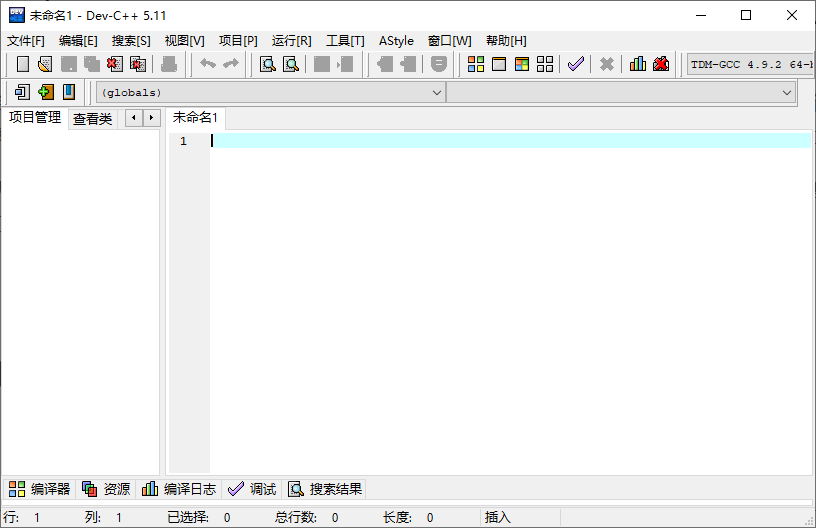Expand the empty member function dropdown
816x528 pixels.
(x=787, y=92)
